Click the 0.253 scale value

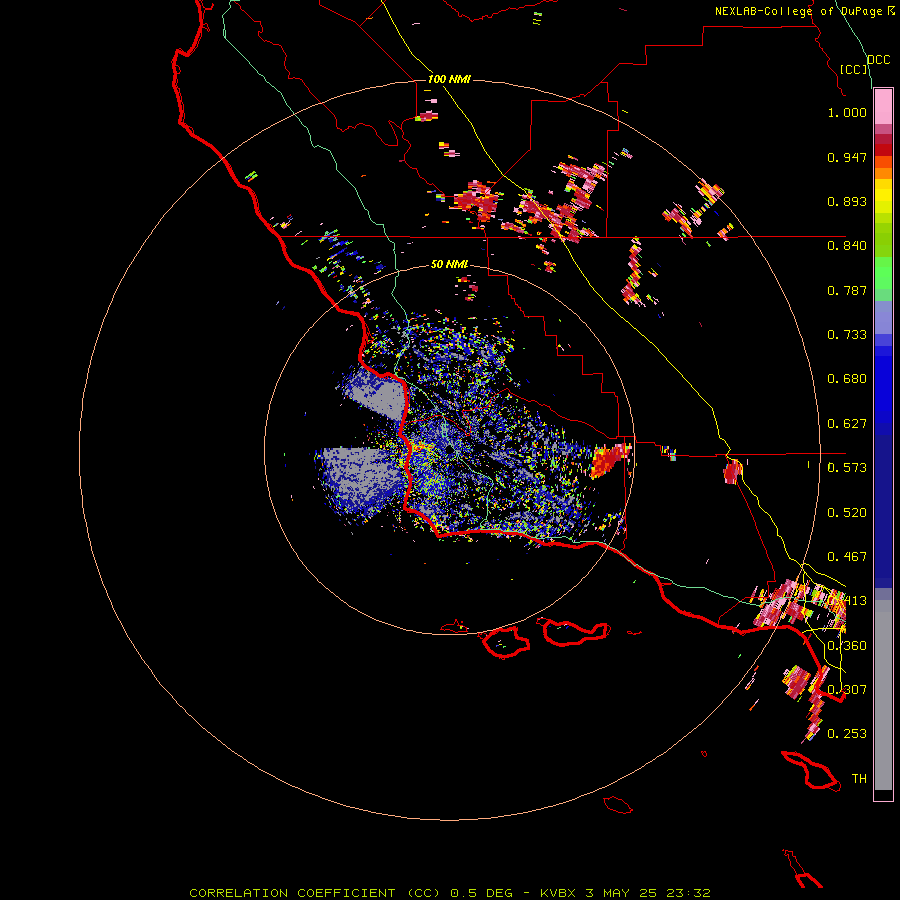[847, 734]
